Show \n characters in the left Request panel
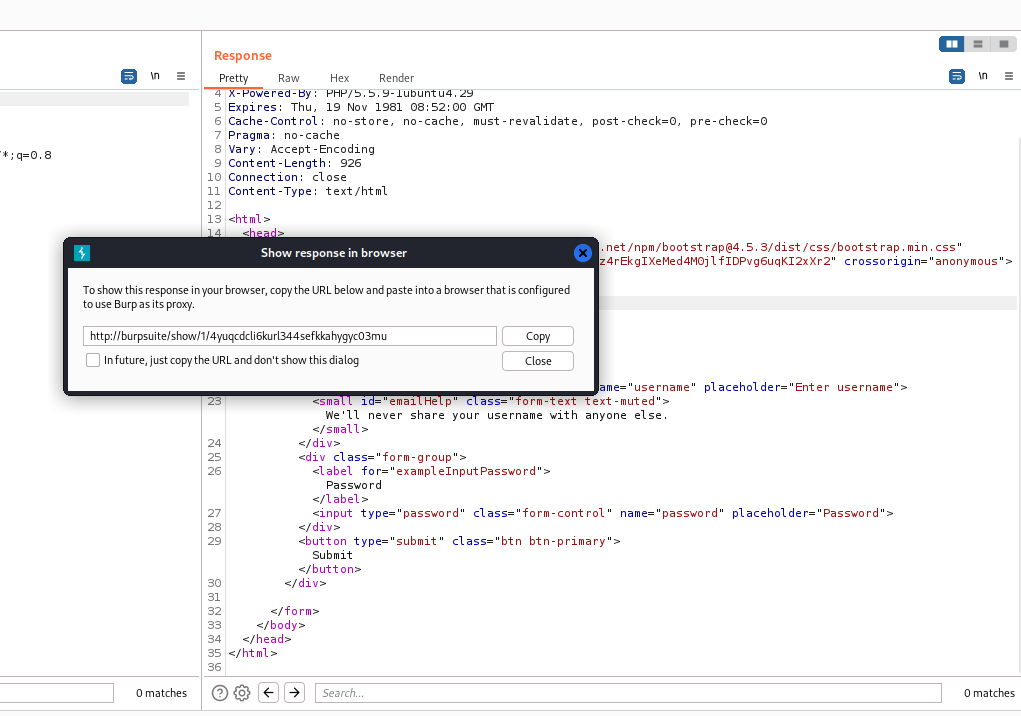Image resolution: width=1021 pixels, height=716 pixels. tap(155, 76)
